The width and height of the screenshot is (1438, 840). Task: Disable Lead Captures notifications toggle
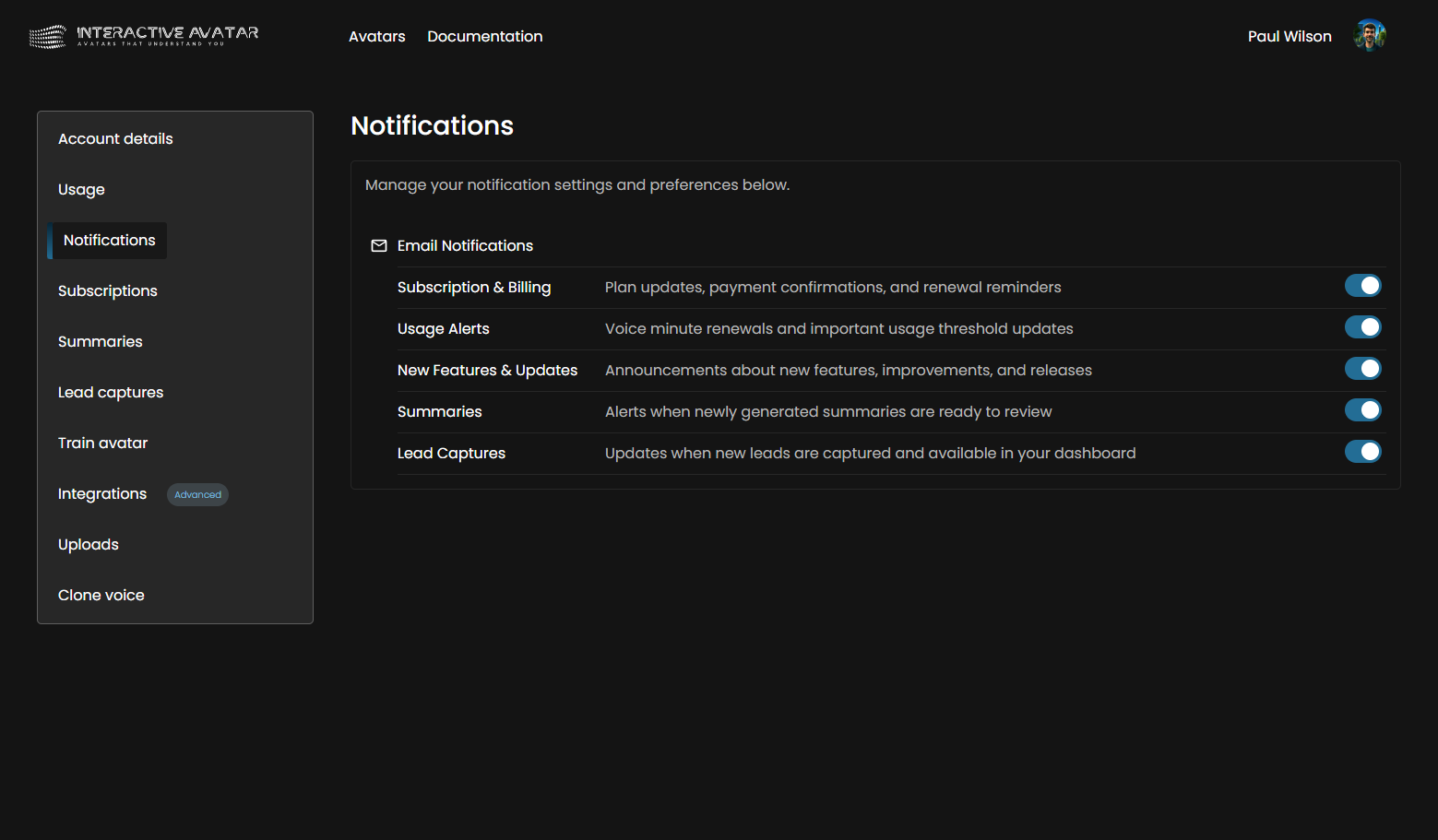pyautogui.click(x=1363, y=452)
